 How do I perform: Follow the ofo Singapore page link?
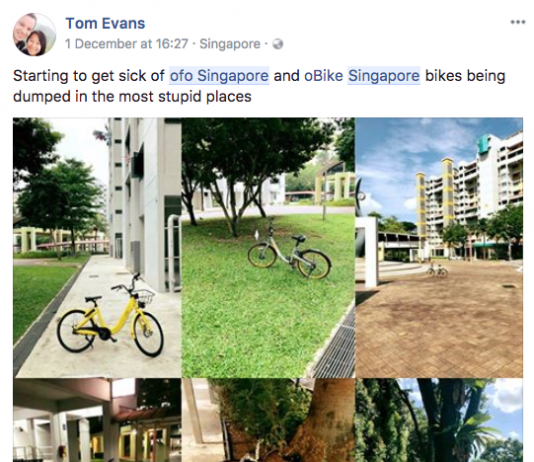pyautogui.click(x=219, y=76)
